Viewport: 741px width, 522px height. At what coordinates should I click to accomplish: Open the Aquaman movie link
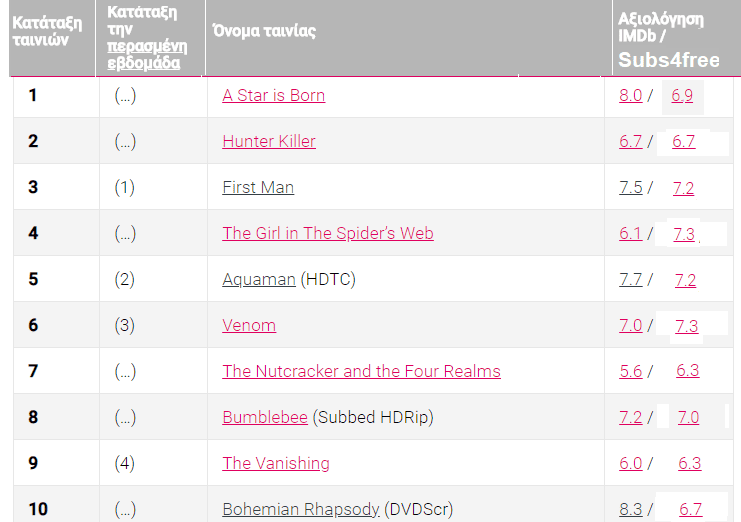259,280
